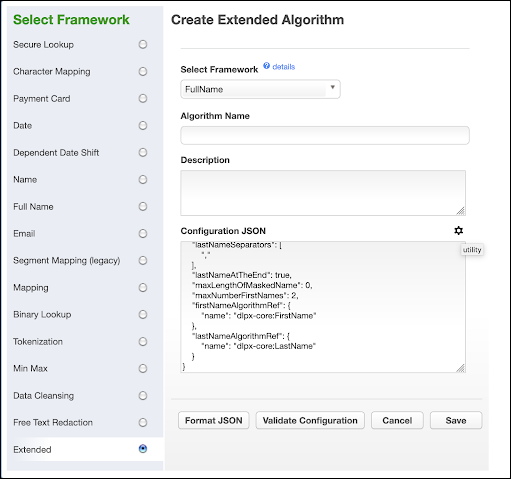Viewport: 511px width, 479px height.
Task: Select the Payment Card radio button
Action: (x=143, y=98)
